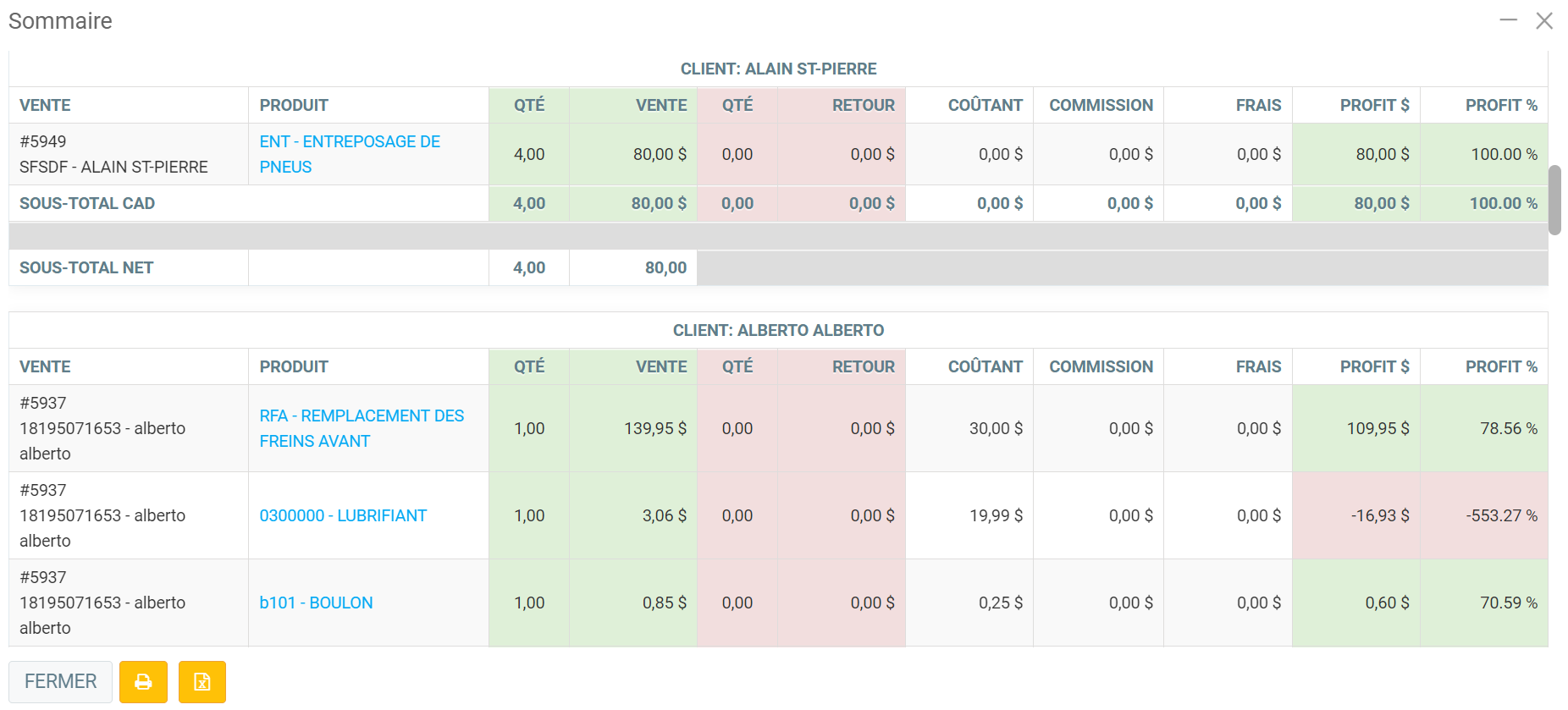
Task: Minimize the Sommaire window
Action: point(1508,20)
